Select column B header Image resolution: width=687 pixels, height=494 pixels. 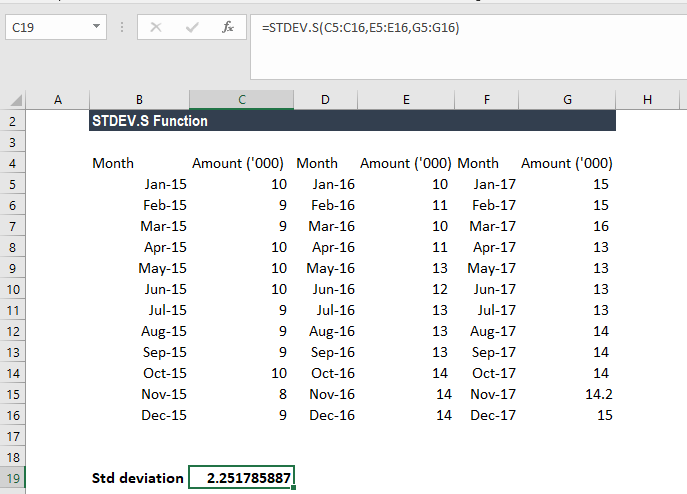[x=139, y=100]
